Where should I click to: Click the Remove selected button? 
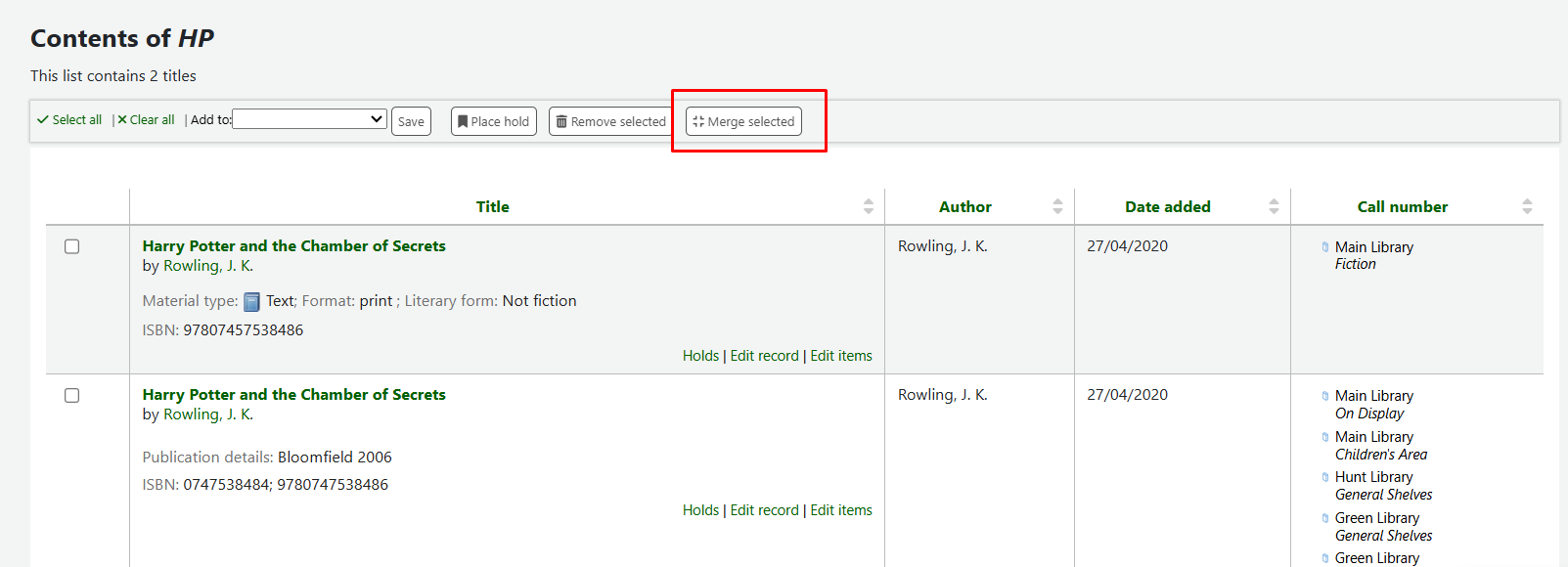(611, 121)
